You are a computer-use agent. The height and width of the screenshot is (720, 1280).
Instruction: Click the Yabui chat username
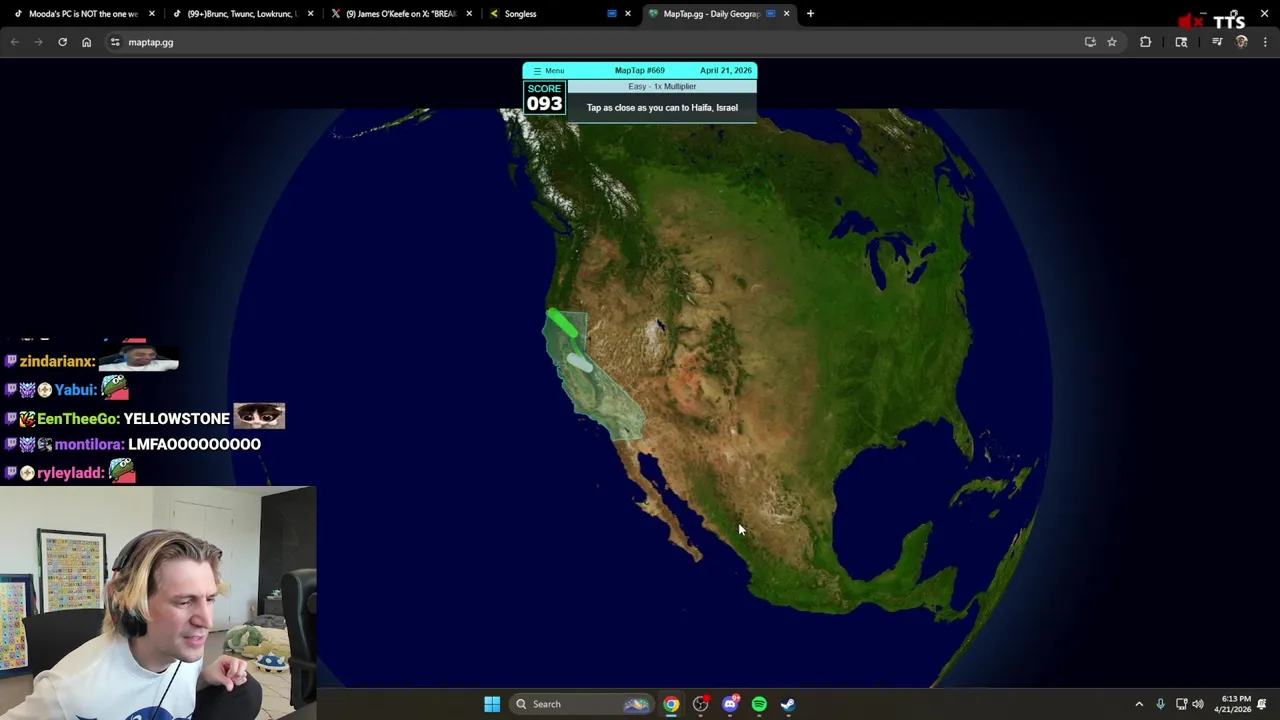(75, 390)
